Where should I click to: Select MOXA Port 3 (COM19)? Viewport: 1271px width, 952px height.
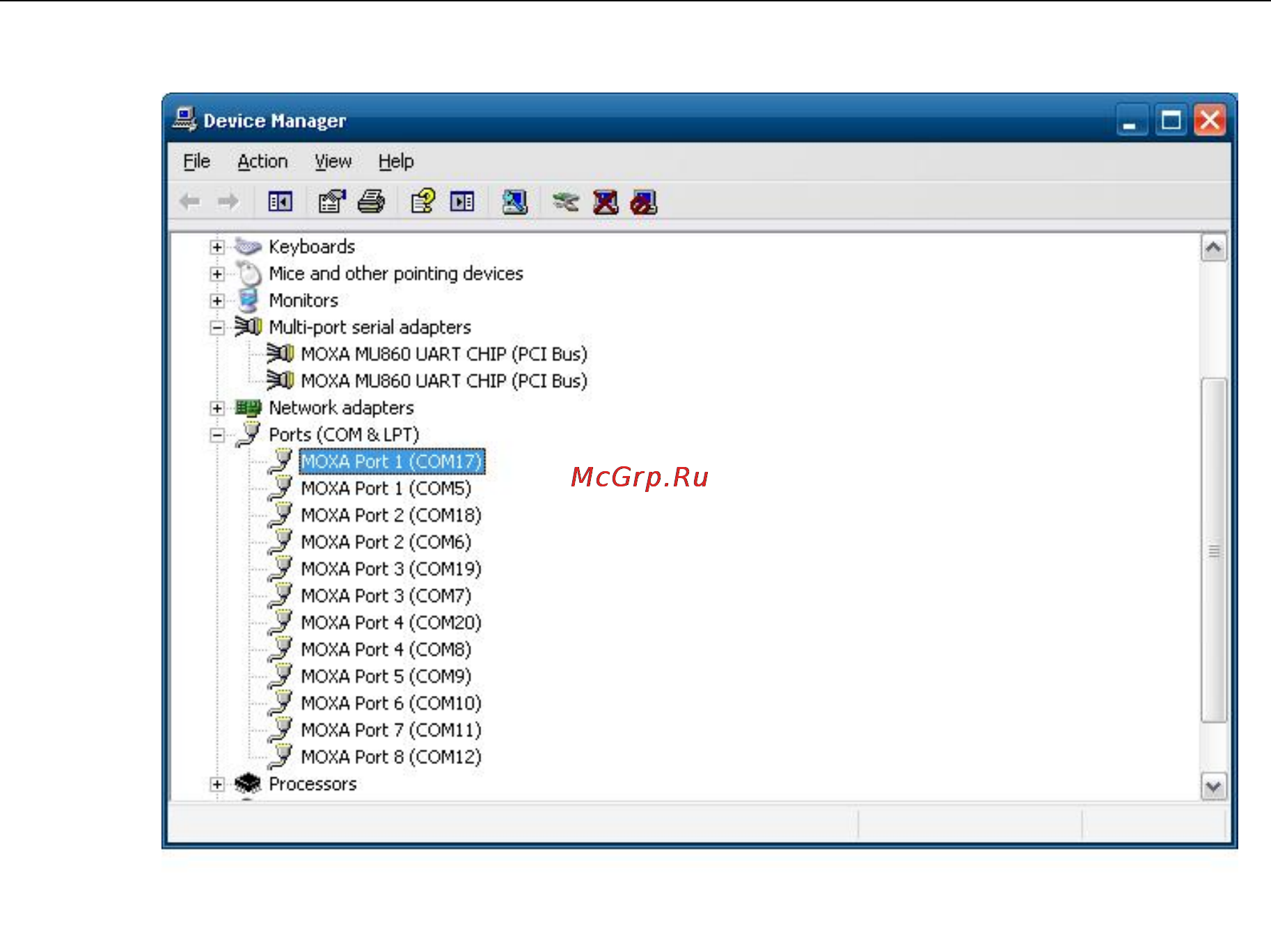click(x=391, y=569)
